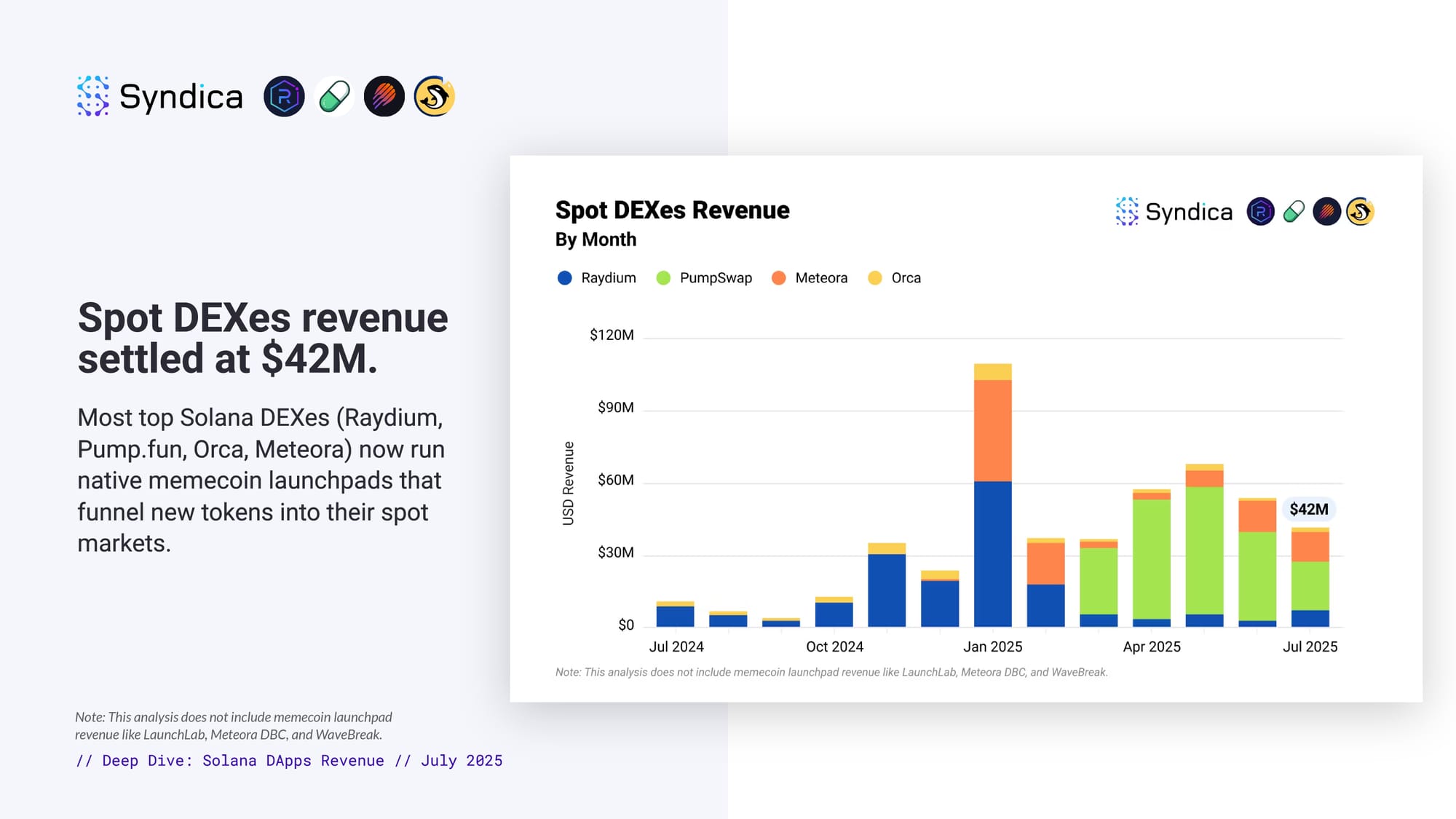The height and width of the screenshot is (819, 1456).
Task: Click the chart title Spot DEXes Revenue
Action: 672,210
